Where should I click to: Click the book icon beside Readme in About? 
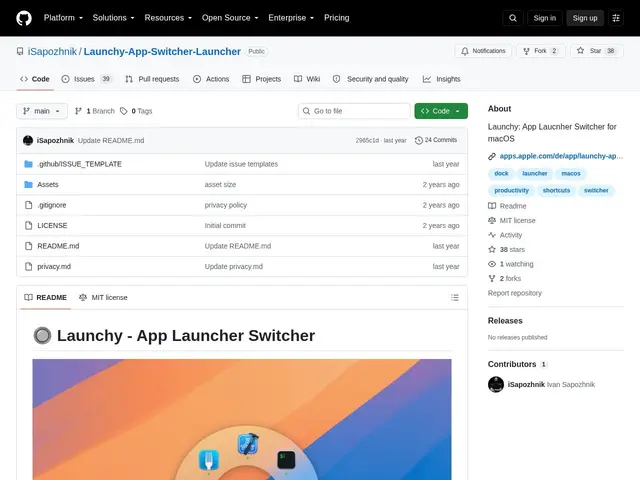492,206
